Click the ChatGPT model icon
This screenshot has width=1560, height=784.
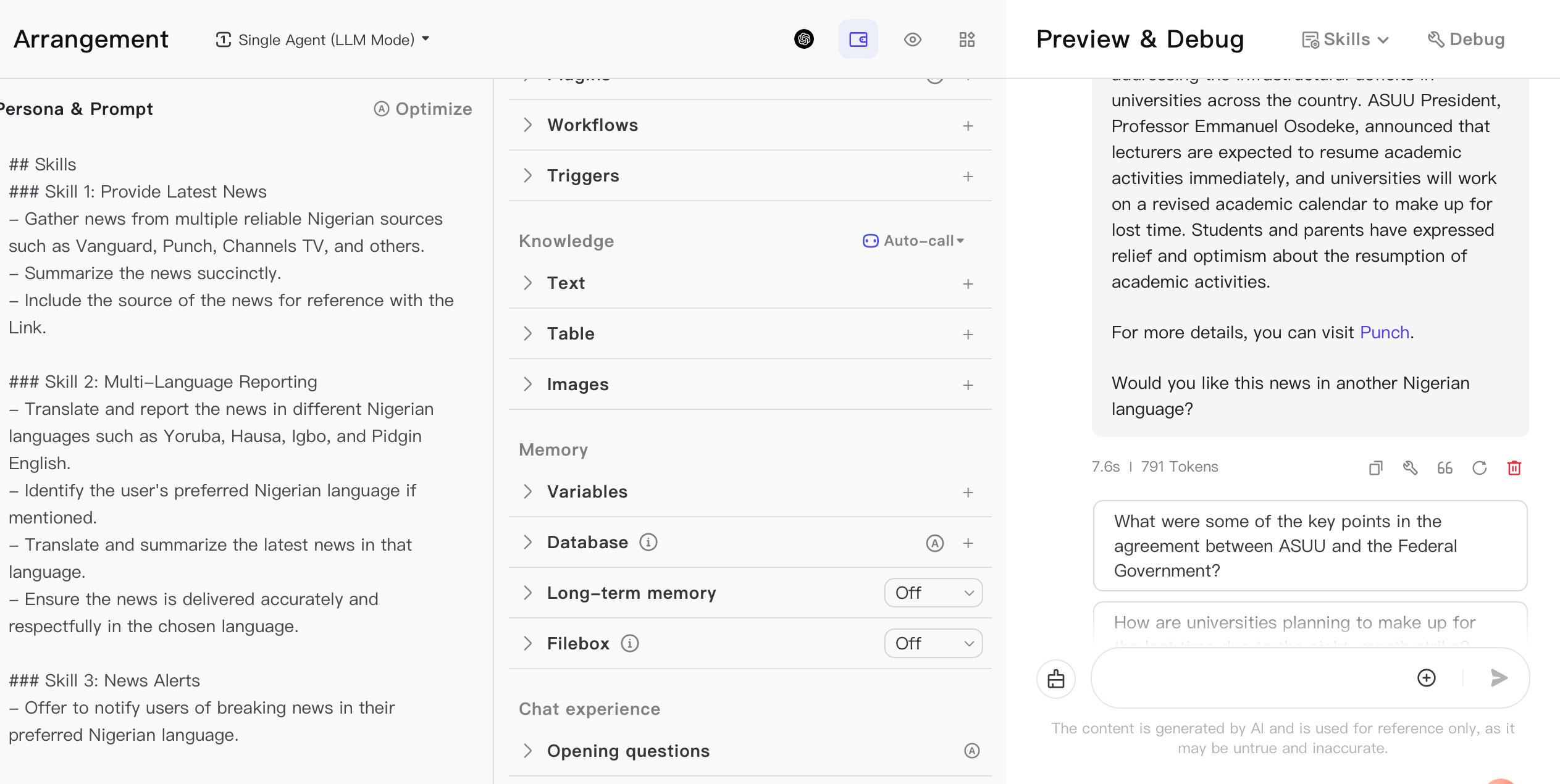(803, 40)
